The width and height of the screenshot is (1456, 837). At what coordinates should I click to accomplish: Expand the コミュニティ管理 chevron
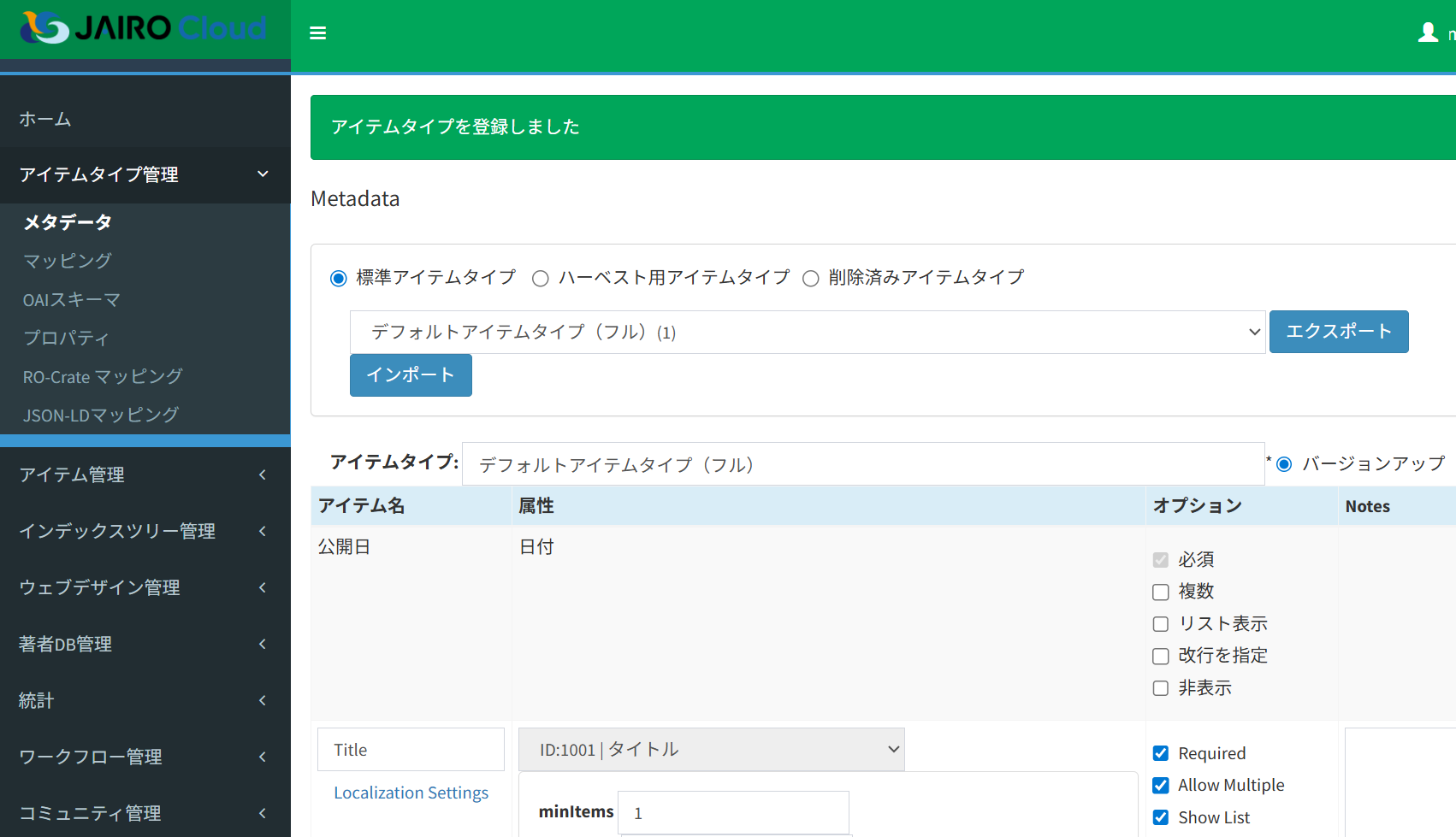[x=263, y=813]
